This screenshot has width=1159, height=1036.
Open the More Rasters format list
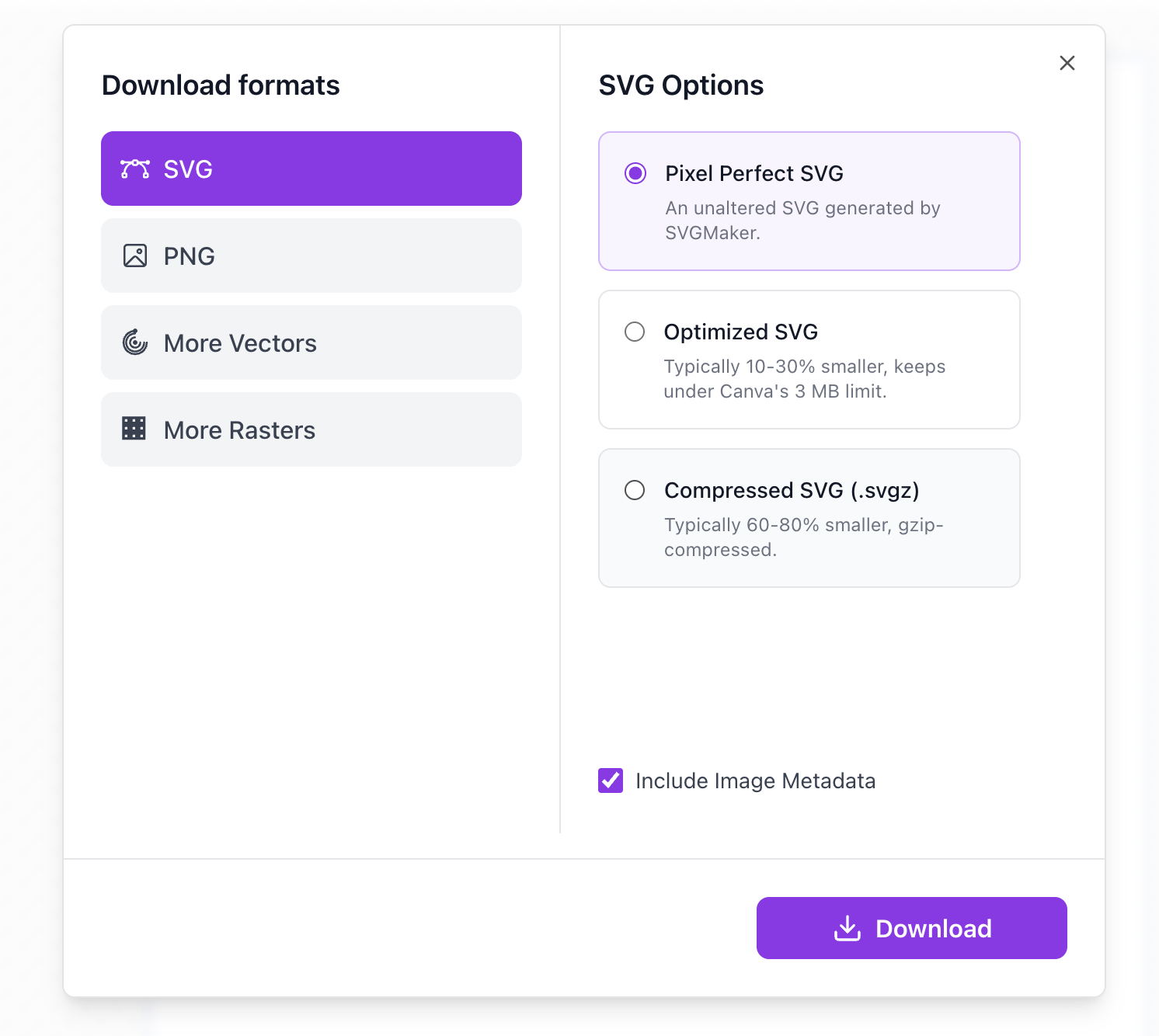(311, 429)
